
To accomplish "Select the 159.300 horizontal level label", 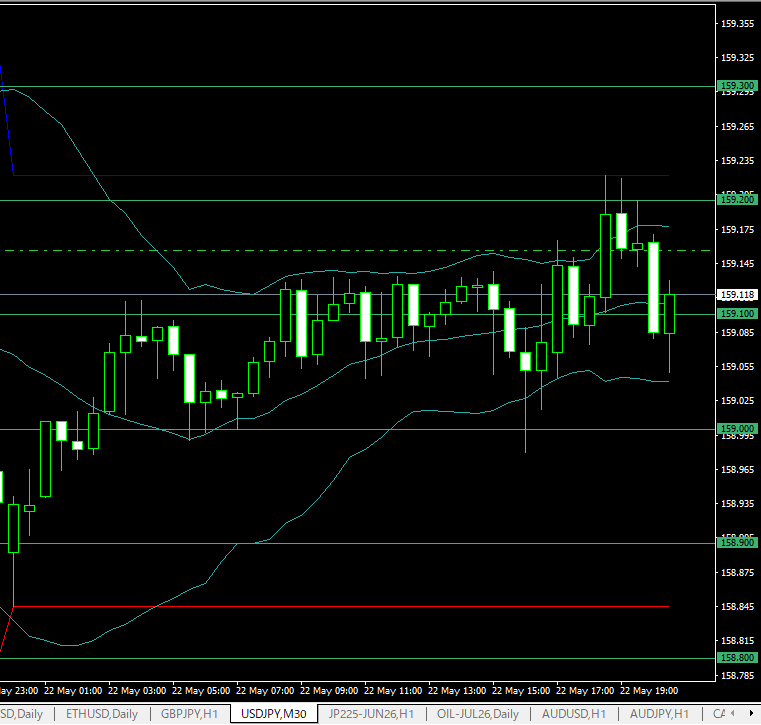I will click(737, 86).
